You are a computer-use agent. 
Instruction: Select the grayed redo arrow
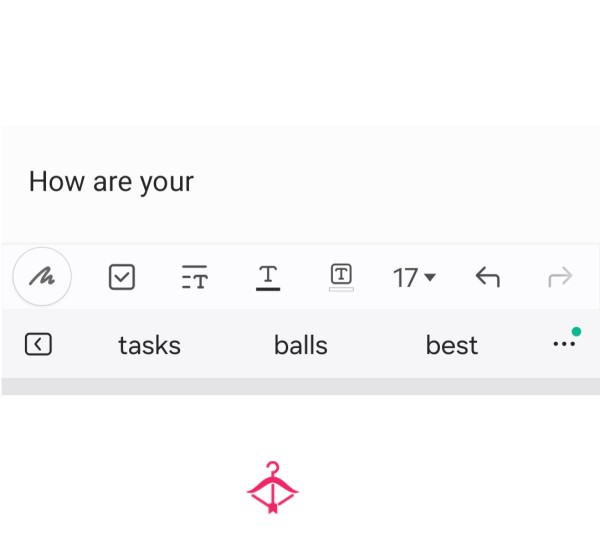pyautogui.click(x=560, y=277)
